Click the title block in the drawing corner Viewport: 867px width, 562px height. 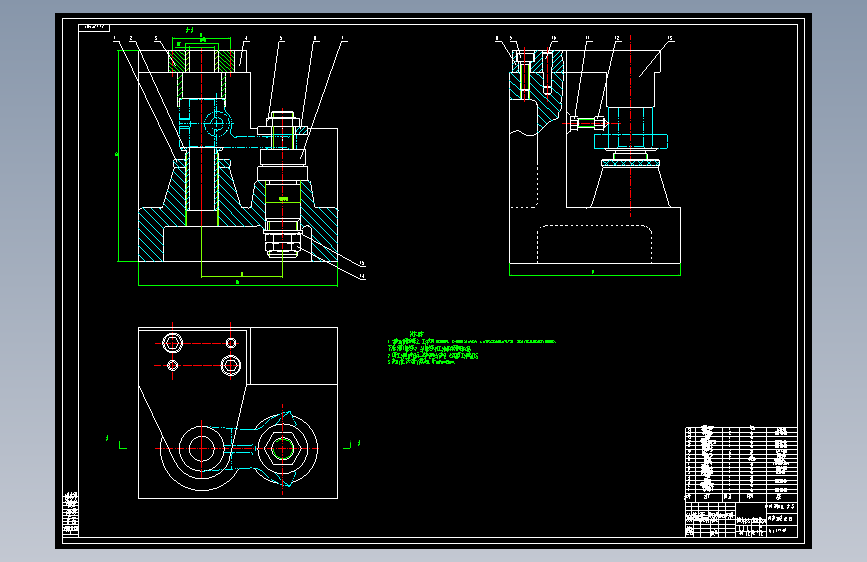tap(741, 519)
